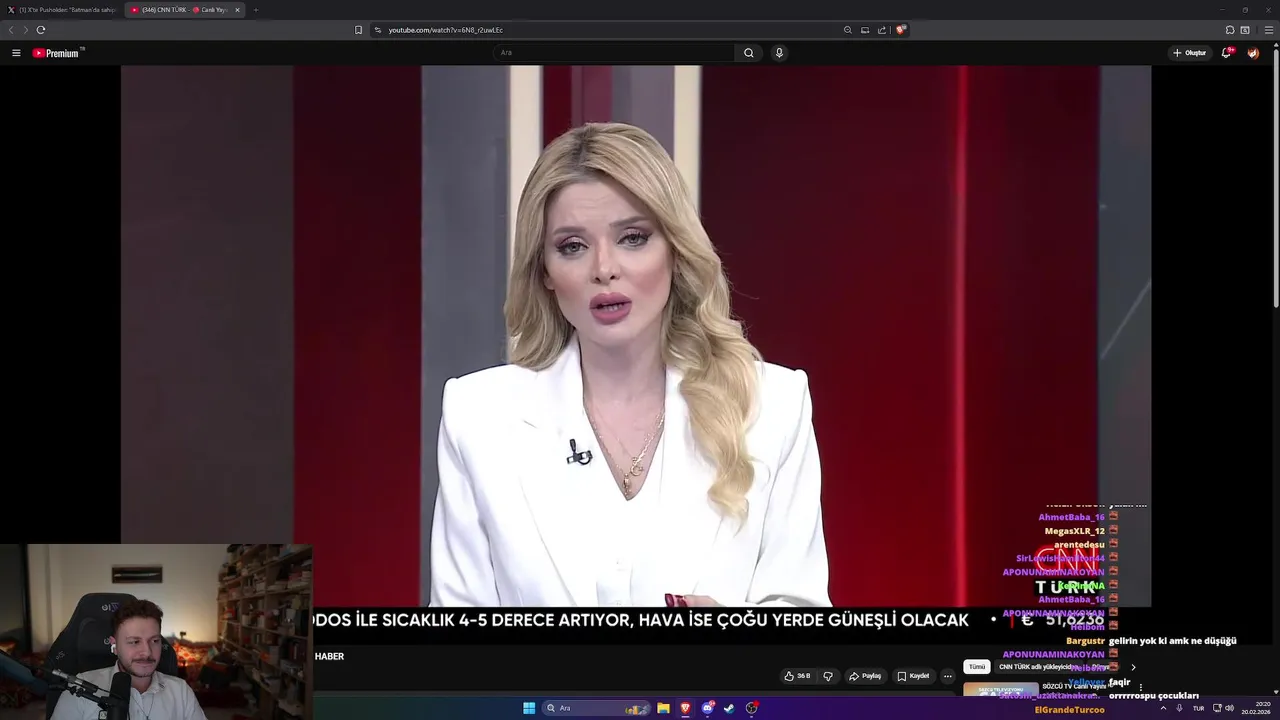Viewport: 1280px width, 720px height.
Task: Reload the page with the browser refresh icon
Action: 41,30
